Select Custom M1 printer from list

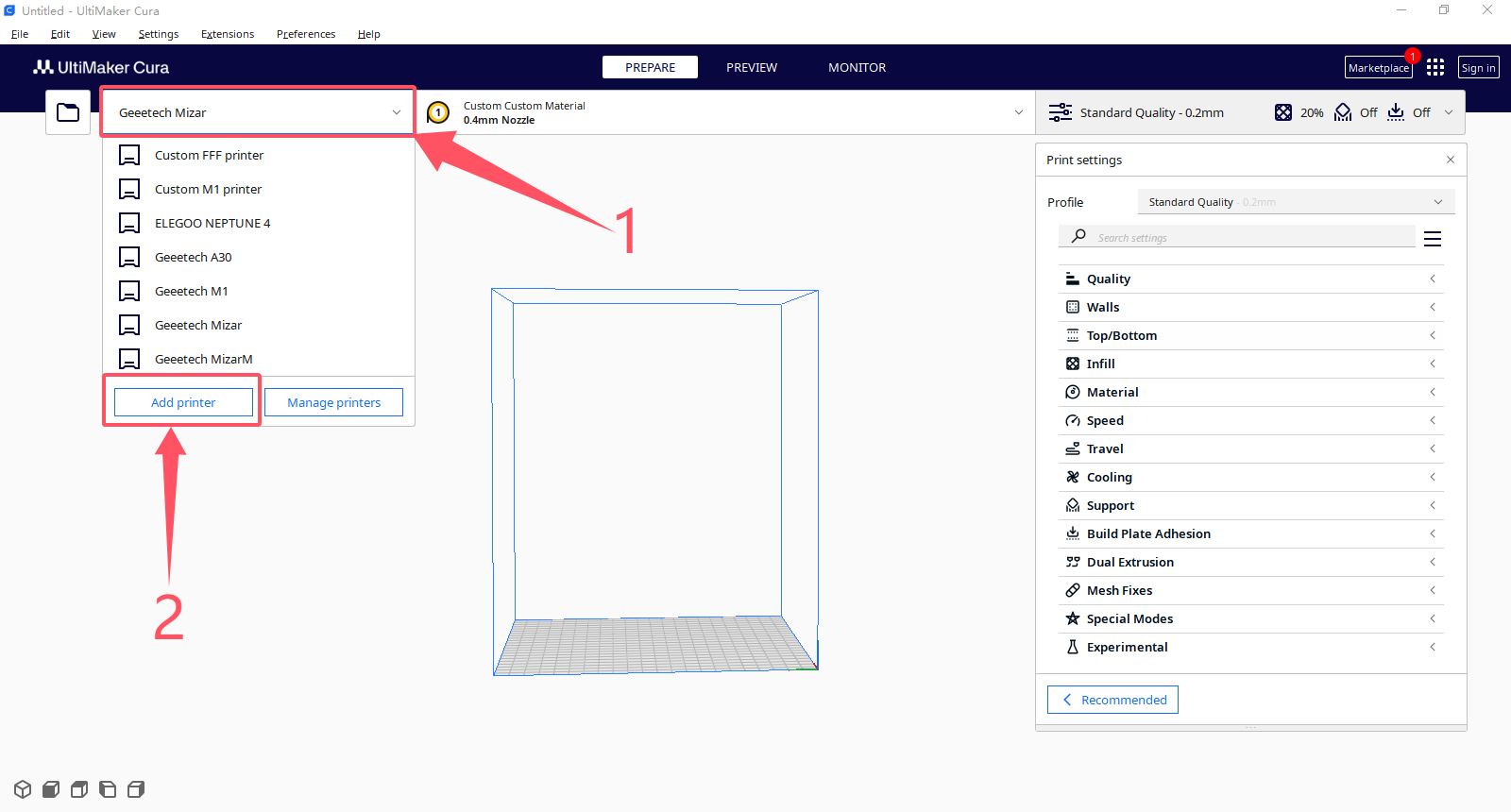[258, 189]
